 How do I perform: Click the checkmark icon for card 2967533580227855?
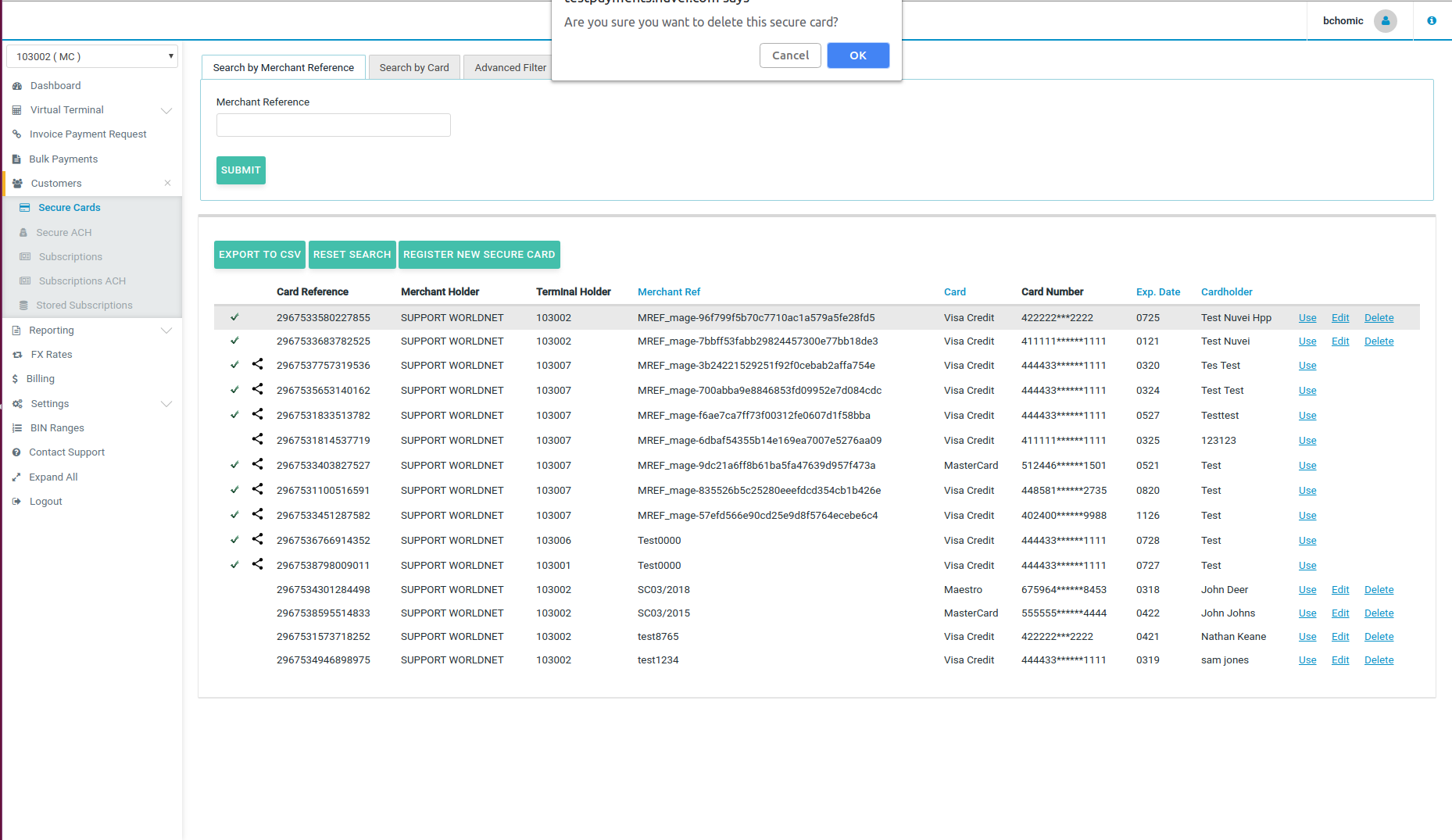coord(234,317)
